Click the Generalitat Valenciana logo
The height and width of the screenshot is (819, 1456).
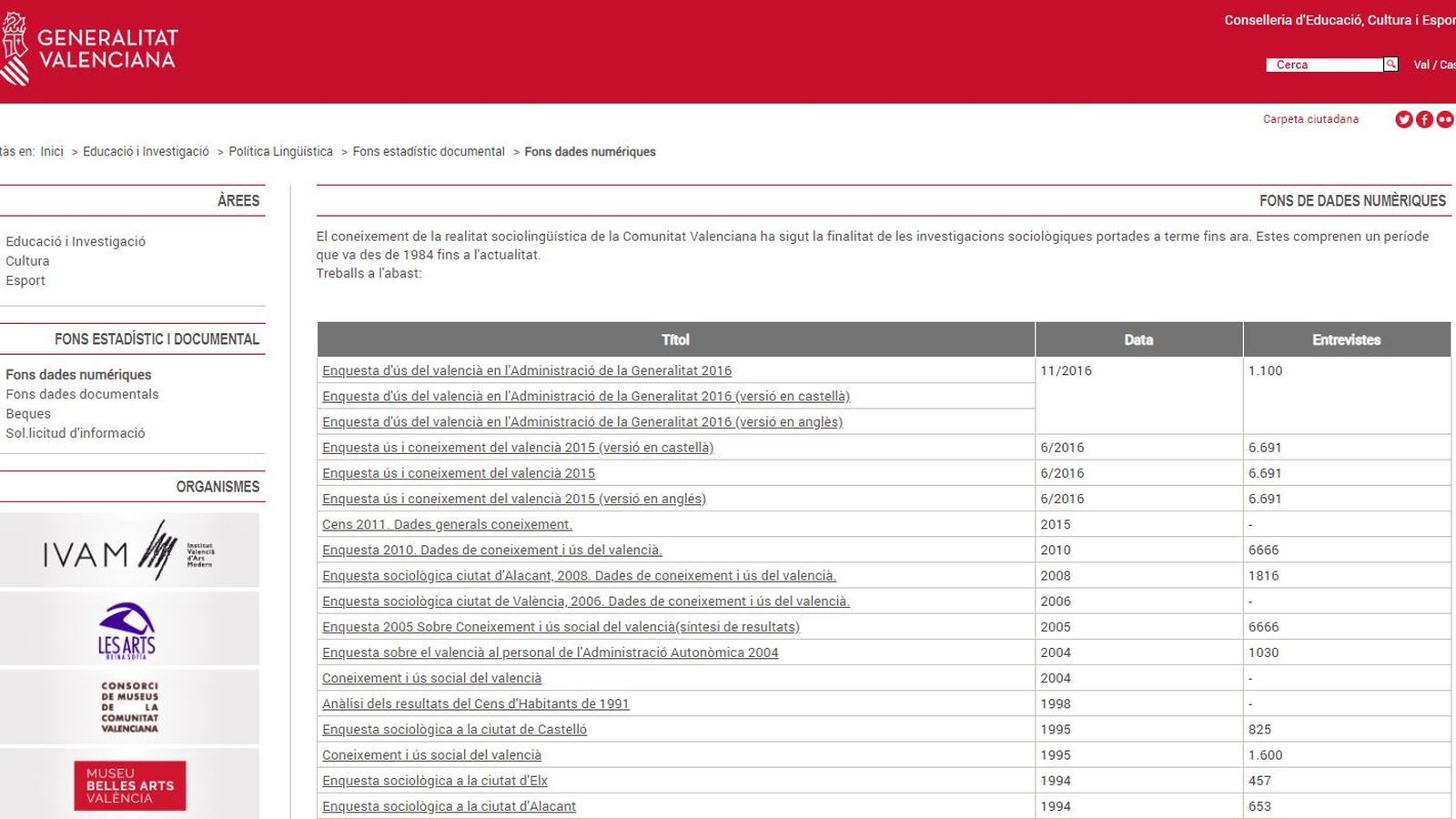(91, 45)
